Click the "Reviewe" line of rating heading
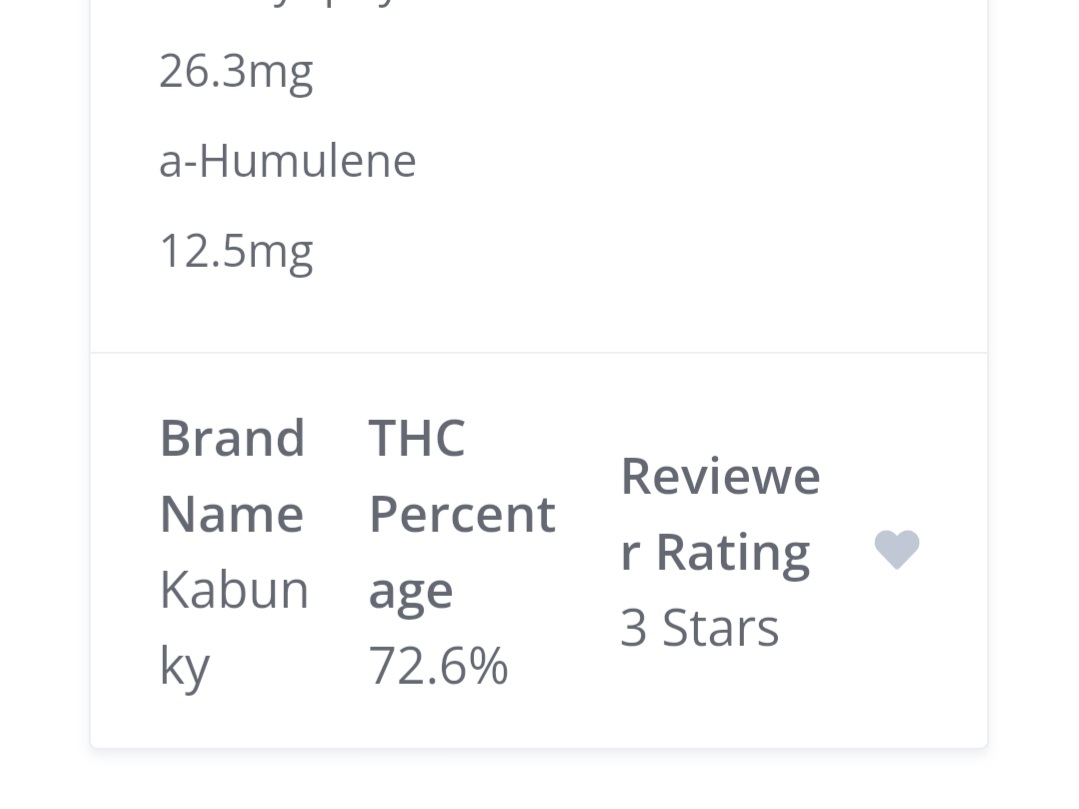Image resolution: width=1079 pixels, height=809 pixels. (720, 476)
